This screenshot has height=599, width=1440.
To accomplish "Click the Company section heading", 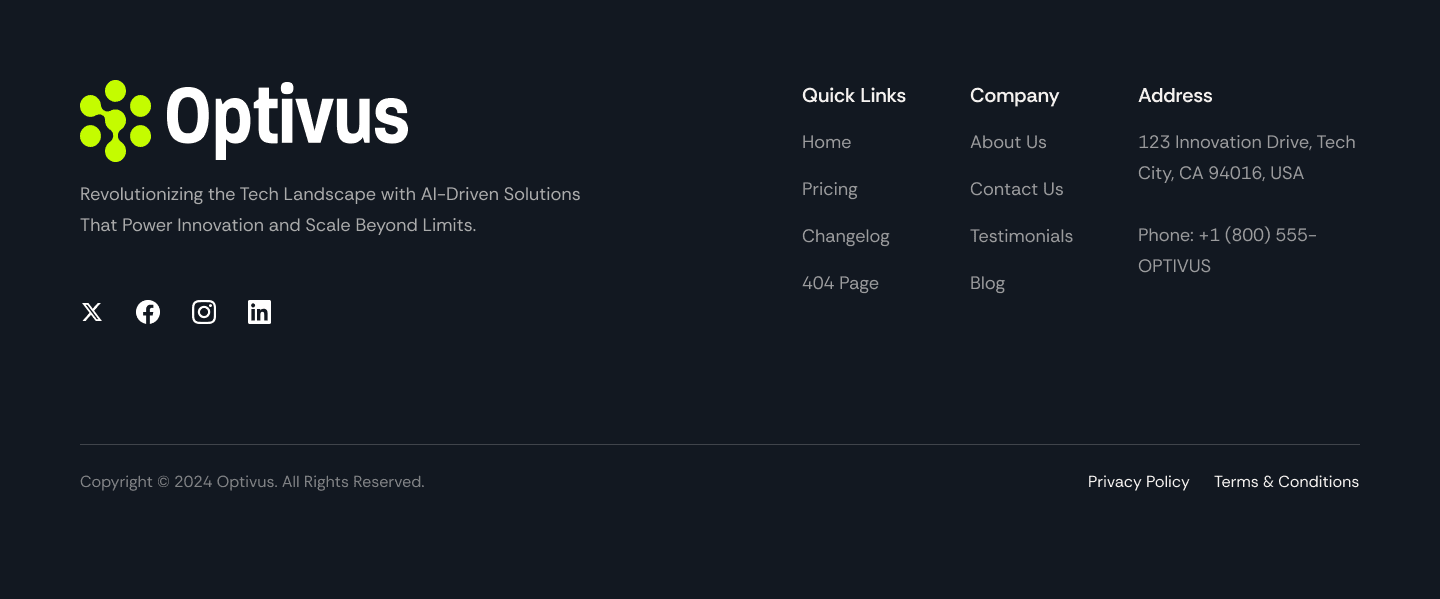I will pos(1014,95).
